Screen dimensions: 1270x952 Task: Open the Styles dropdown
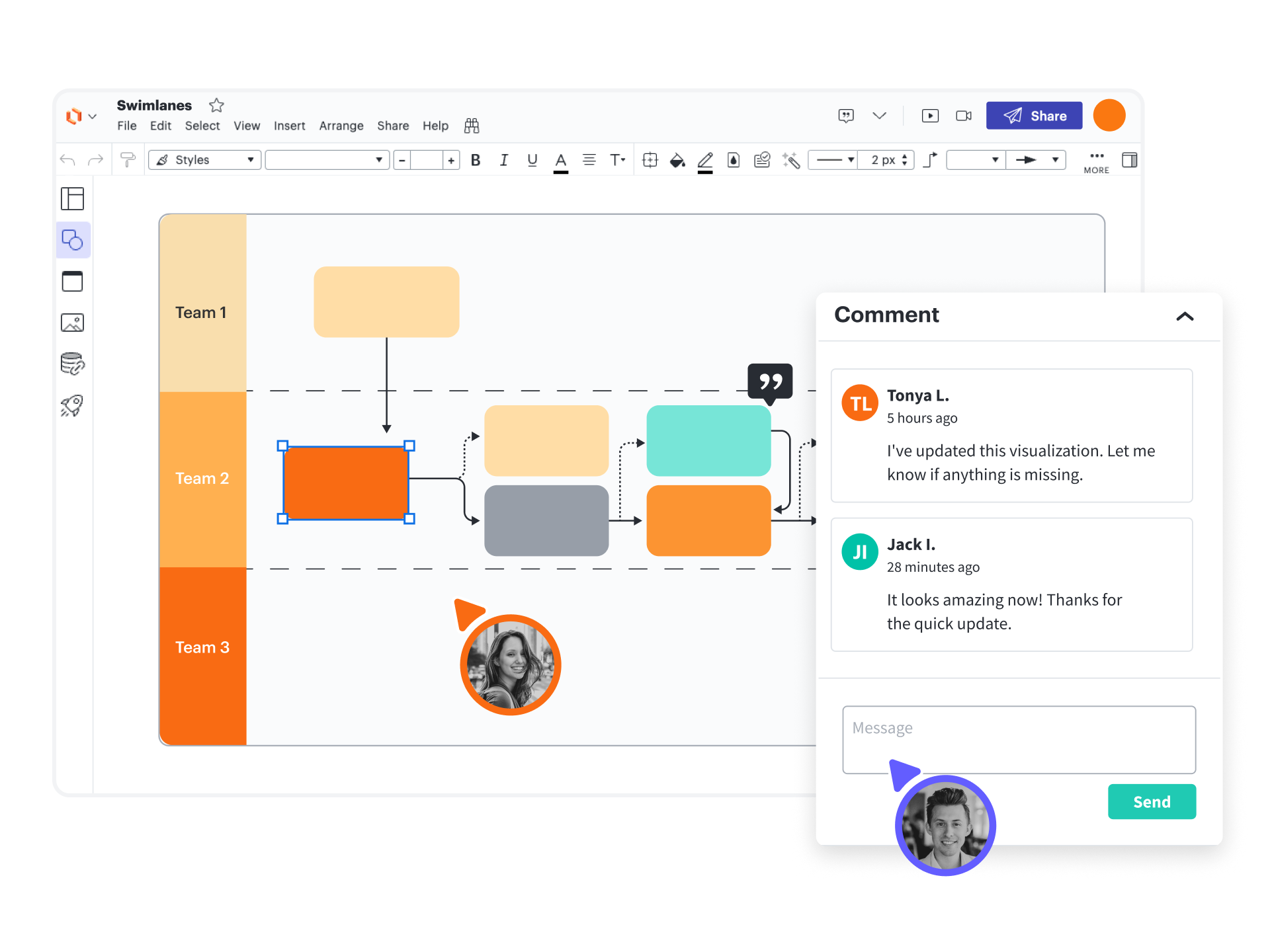pyautogui.click(x=205, y=160)
